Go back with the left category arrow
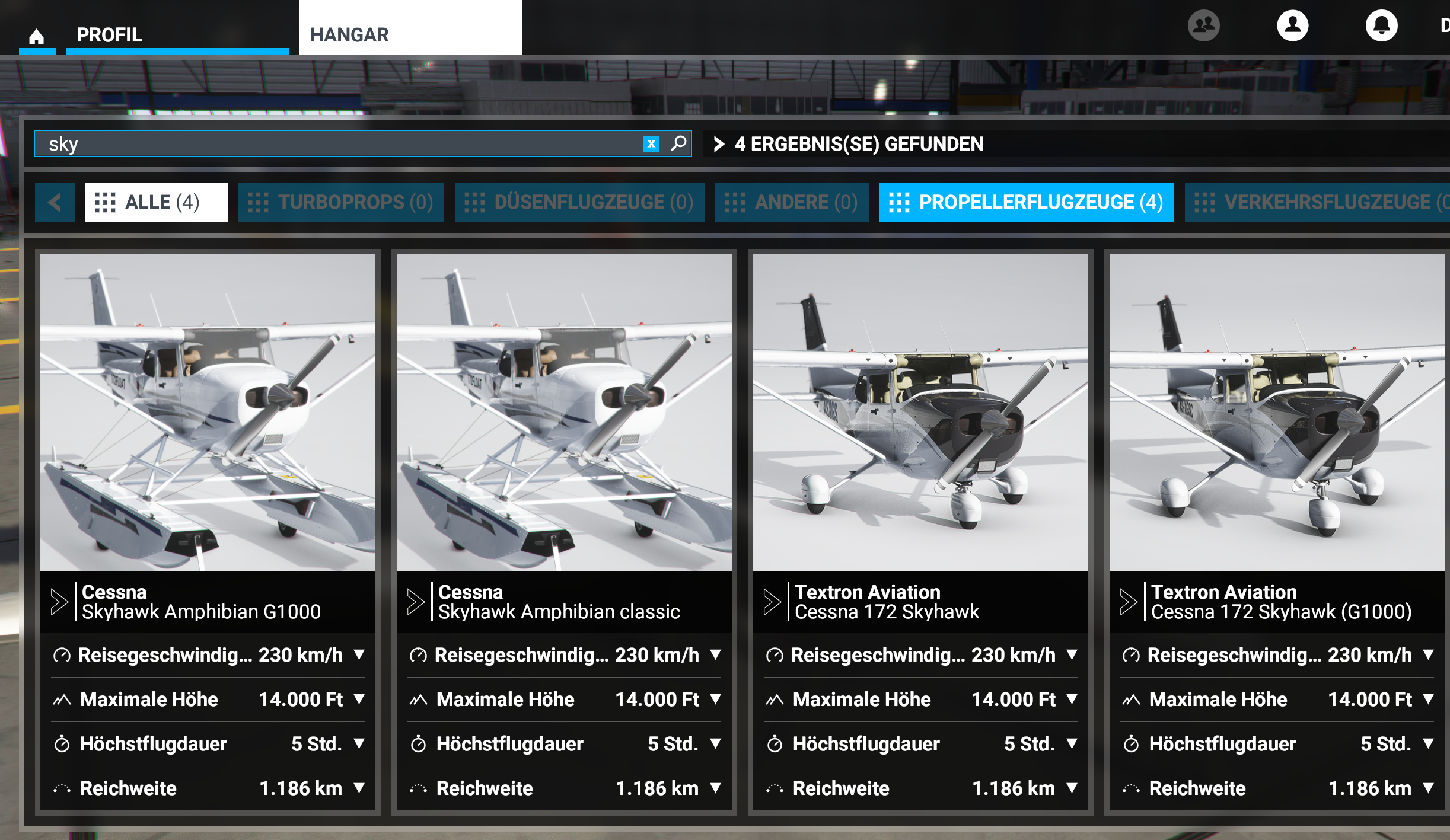The height and width of the screenshot is (840, 1450). 55,202
